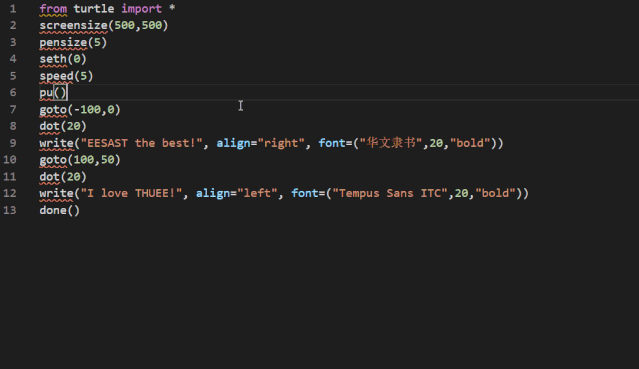
Task: Click the string "I love THUEE!"
Action: (x=131, y=193)
